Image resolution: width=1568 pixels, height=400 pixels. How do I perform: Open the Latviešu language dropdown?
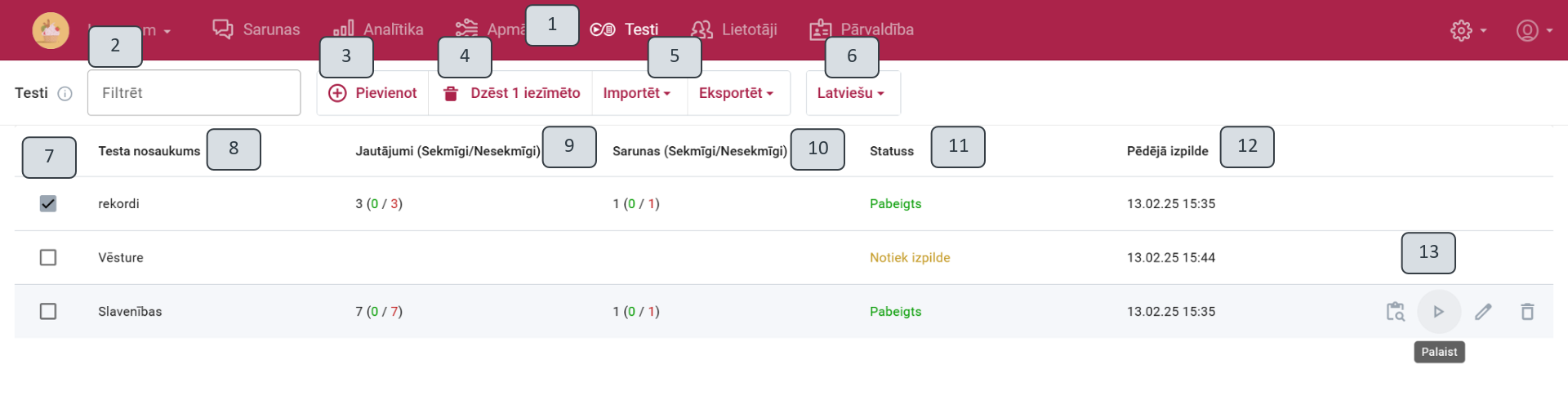pyautogui.click(x=850, y=93)
